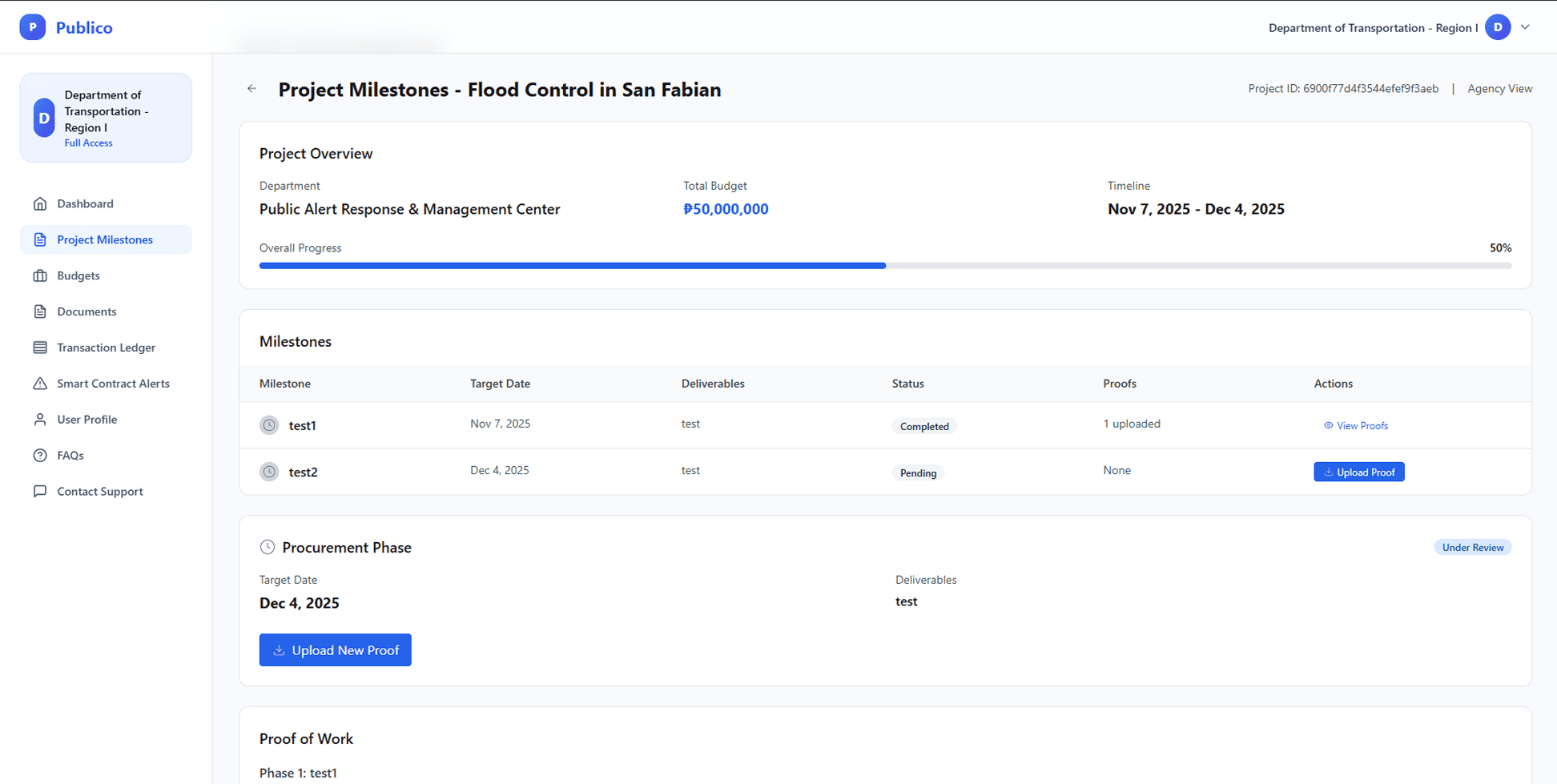
Task: Open the Transaction Ledger menu item
Action: coord(106,348)
